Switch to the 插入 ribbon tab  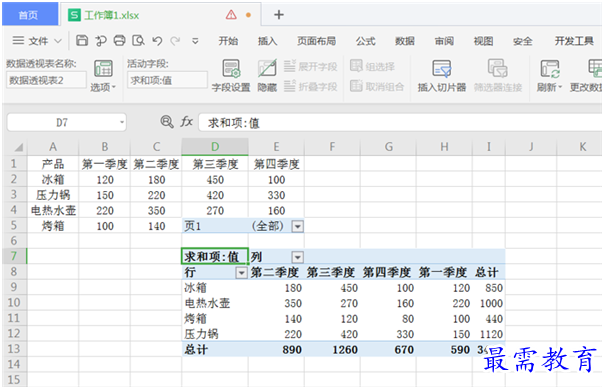267,41
